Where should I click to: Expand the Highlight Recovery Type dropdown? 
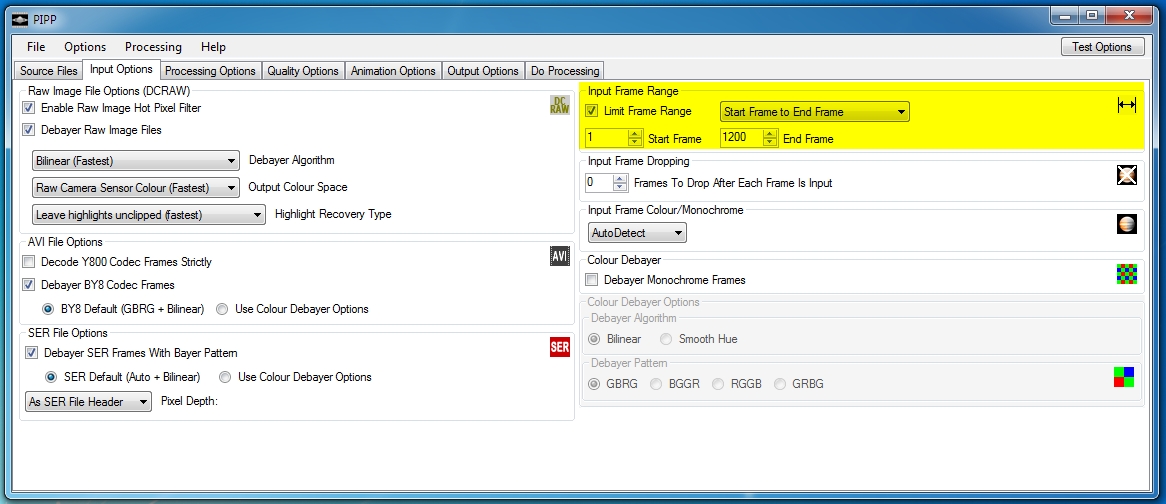click(149, 214)
